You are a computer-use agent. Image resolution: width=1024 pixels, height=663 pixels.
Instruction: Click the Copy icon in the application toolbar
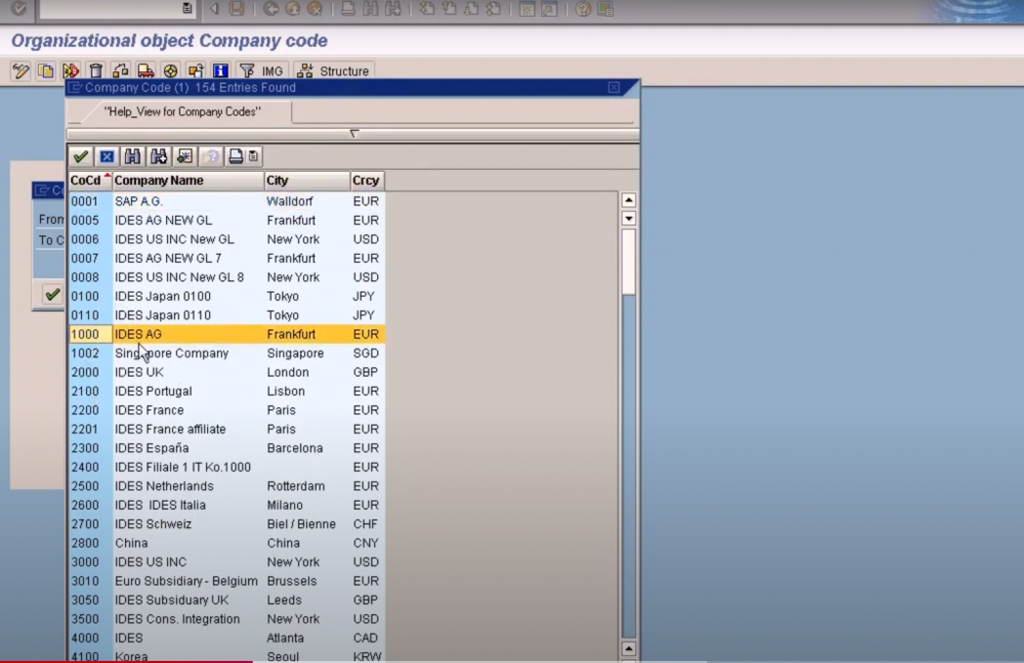coord(46,71)
